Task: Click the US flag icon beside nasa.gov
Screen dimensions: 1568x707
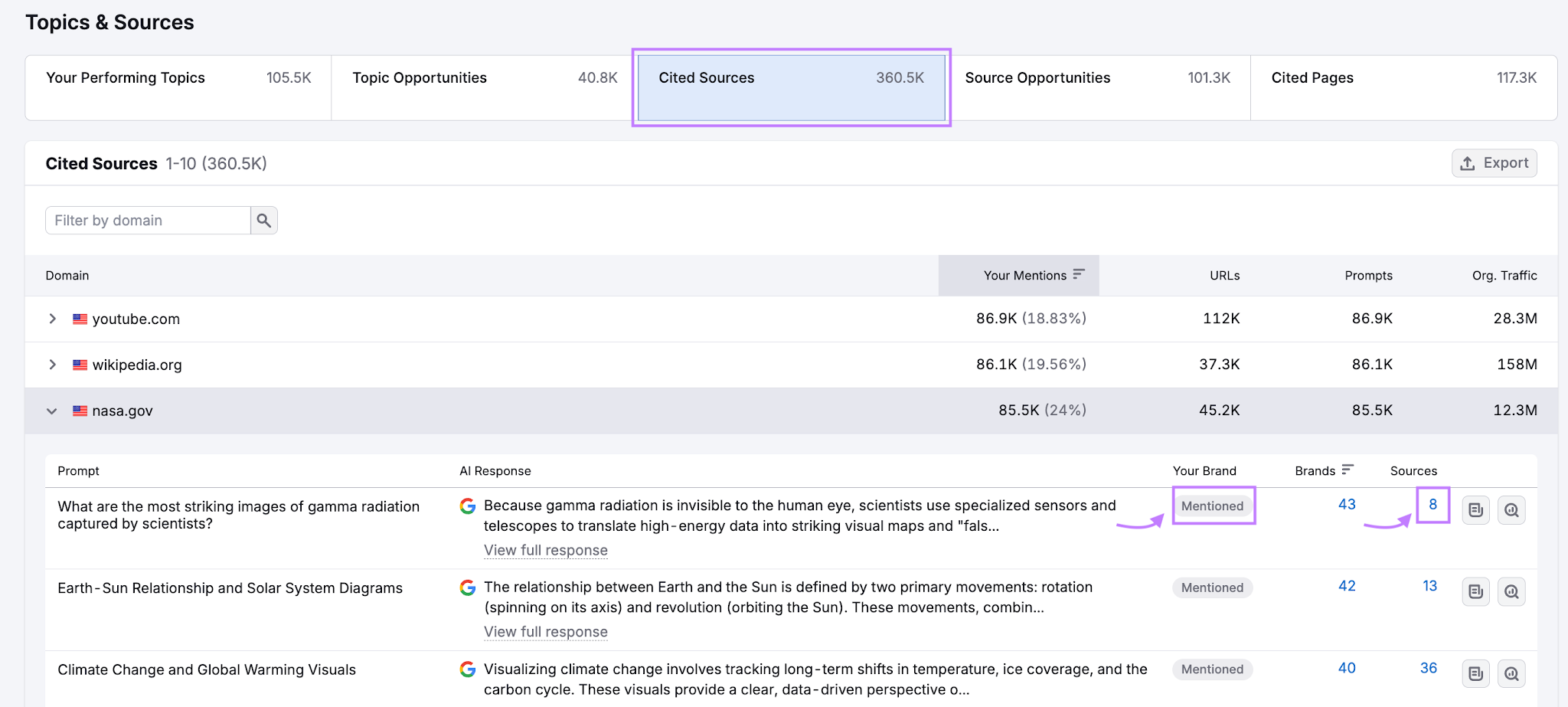Action: coord(80,411)
